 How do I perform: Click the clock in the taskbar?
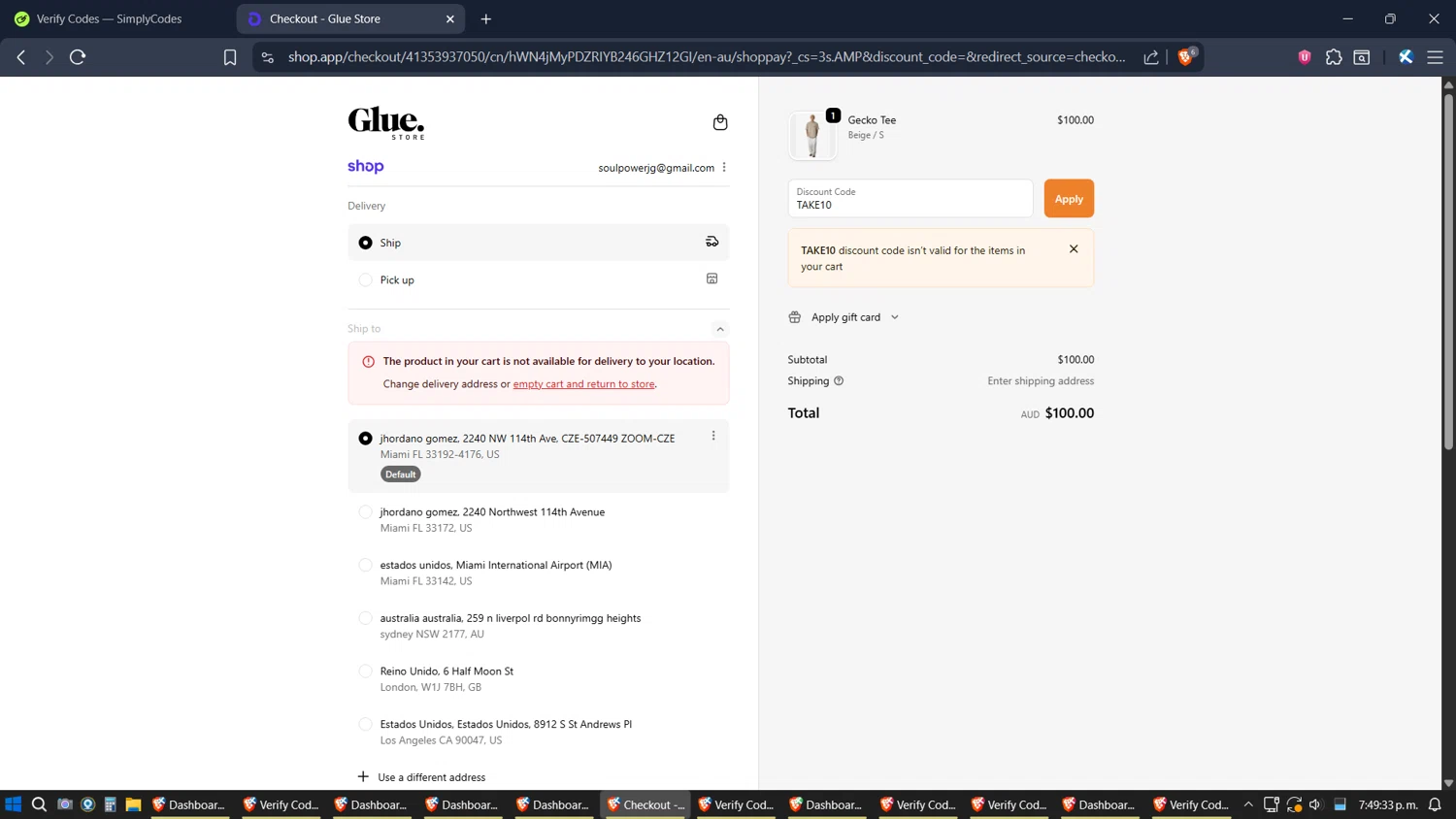pyautogui.click(x=1388, y=804)
